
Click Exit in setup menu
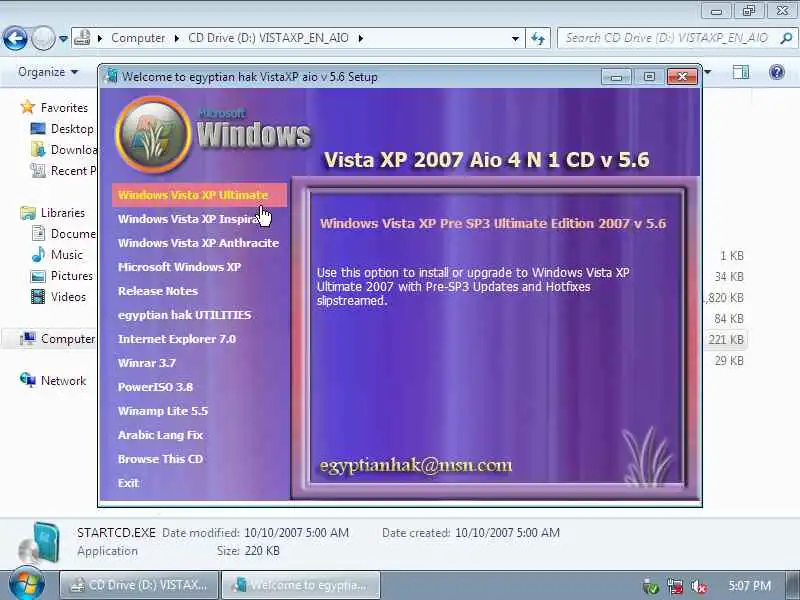click(128, 483)
